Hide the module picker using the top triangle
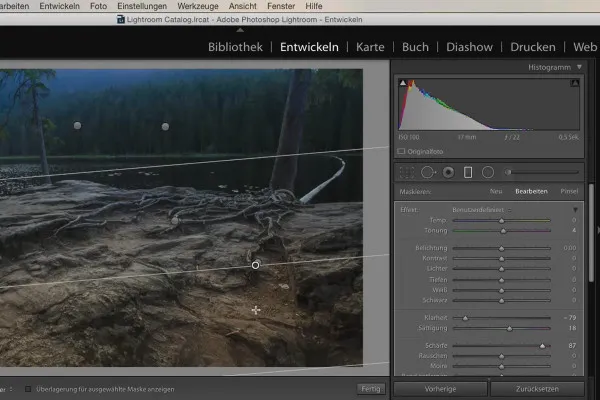This screenshot has height=400, width=600. (240, 30)
